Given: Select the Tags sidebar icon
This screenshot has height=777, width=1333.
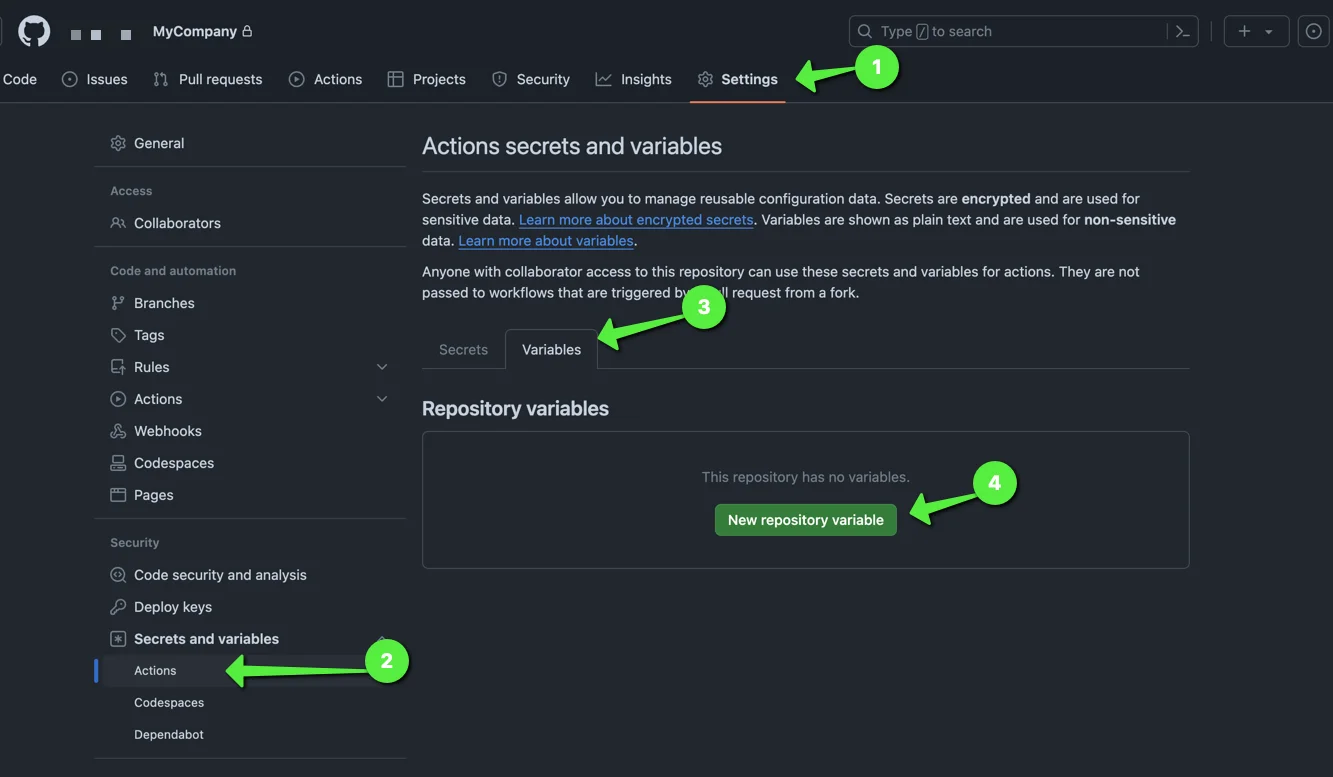Looking at the screenshot, I should pyautogui.click(x=117, y=334).
